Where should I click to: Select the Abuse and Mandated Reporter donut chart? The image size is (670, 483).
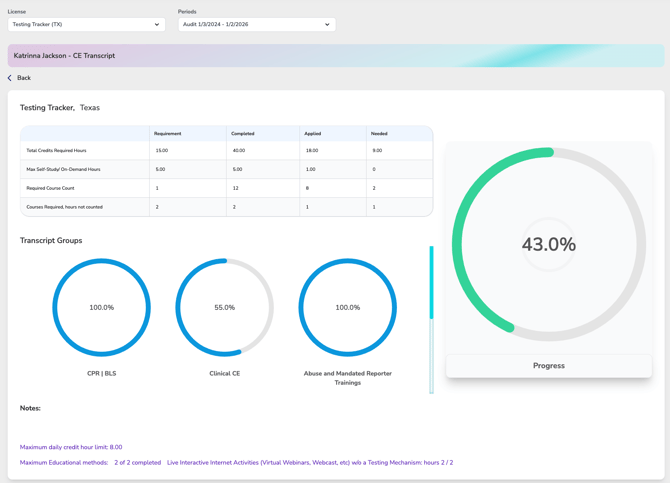[347, 308]
